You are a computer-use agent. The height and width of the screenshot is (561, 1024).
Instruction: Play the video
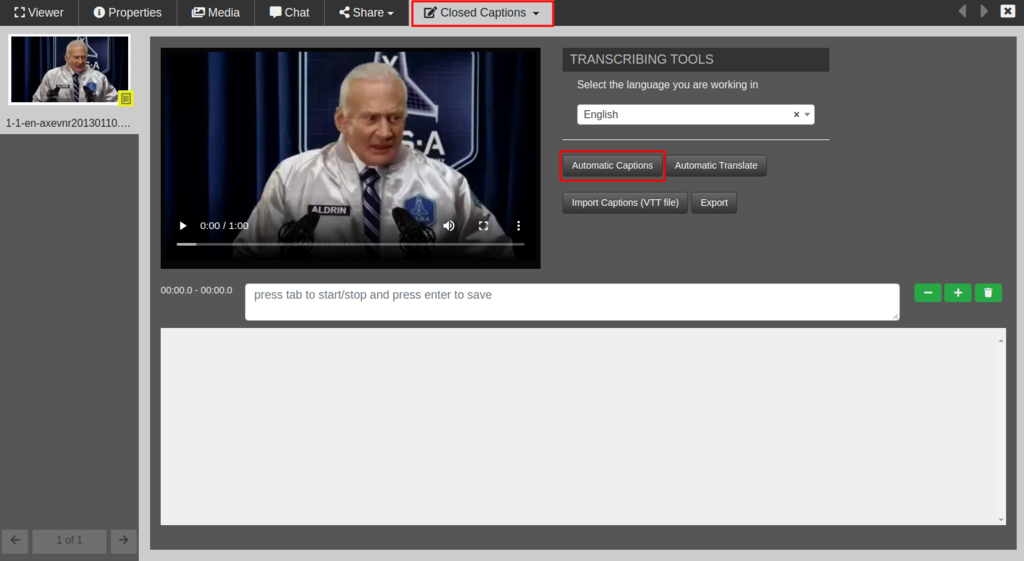[183, 225]
